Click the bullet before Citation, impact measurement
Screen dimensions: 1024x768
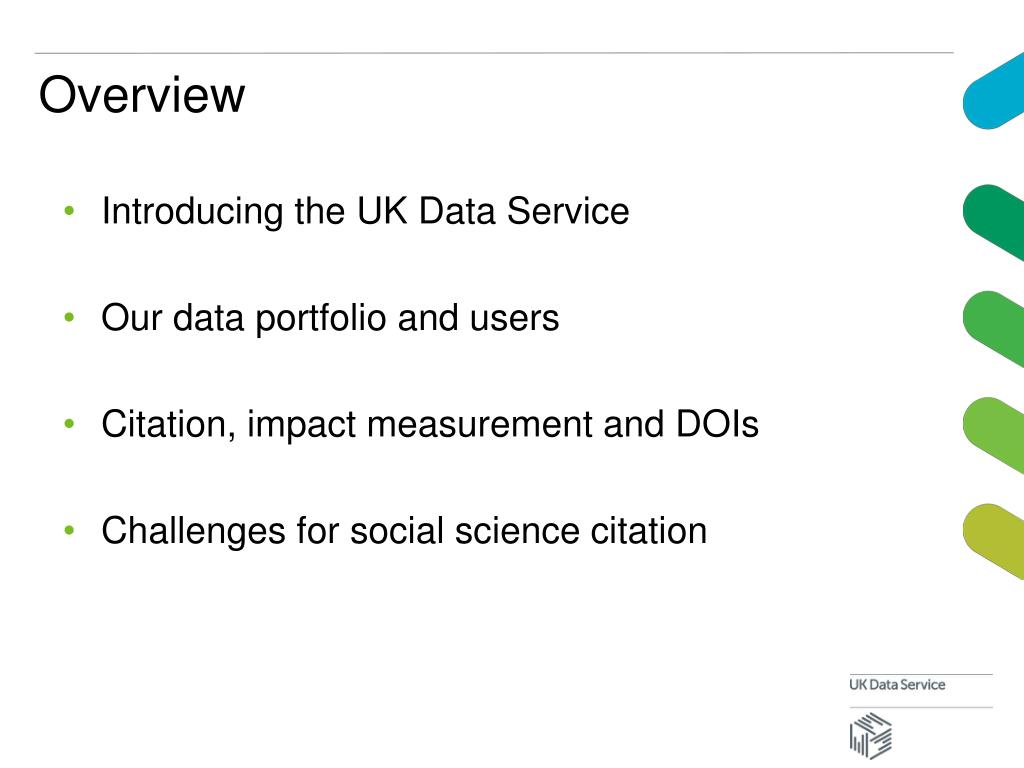(x=70, y=424)
